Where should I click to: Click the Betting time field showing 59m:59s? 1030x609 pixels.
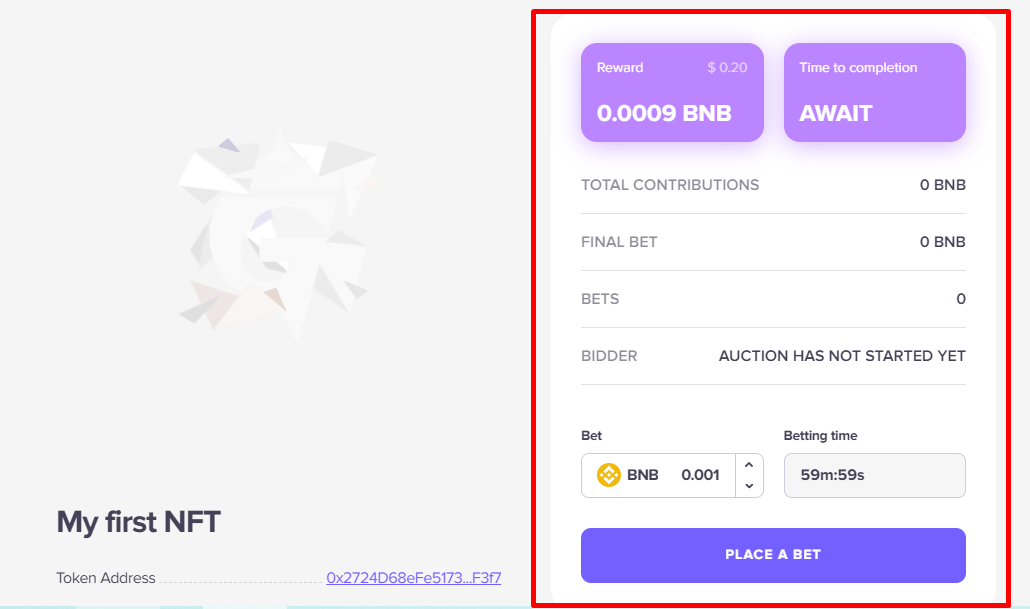(x=874, y=475)
